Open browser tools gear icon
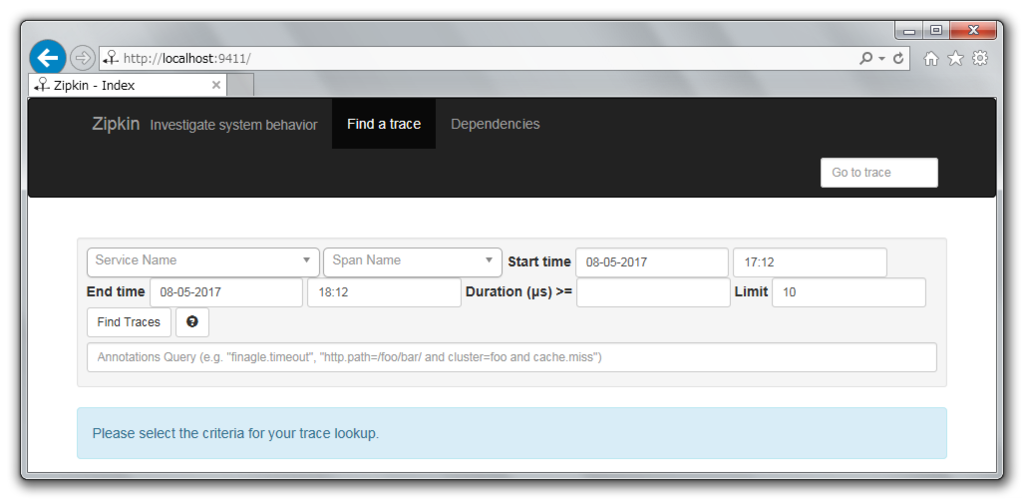 point(980,59)
